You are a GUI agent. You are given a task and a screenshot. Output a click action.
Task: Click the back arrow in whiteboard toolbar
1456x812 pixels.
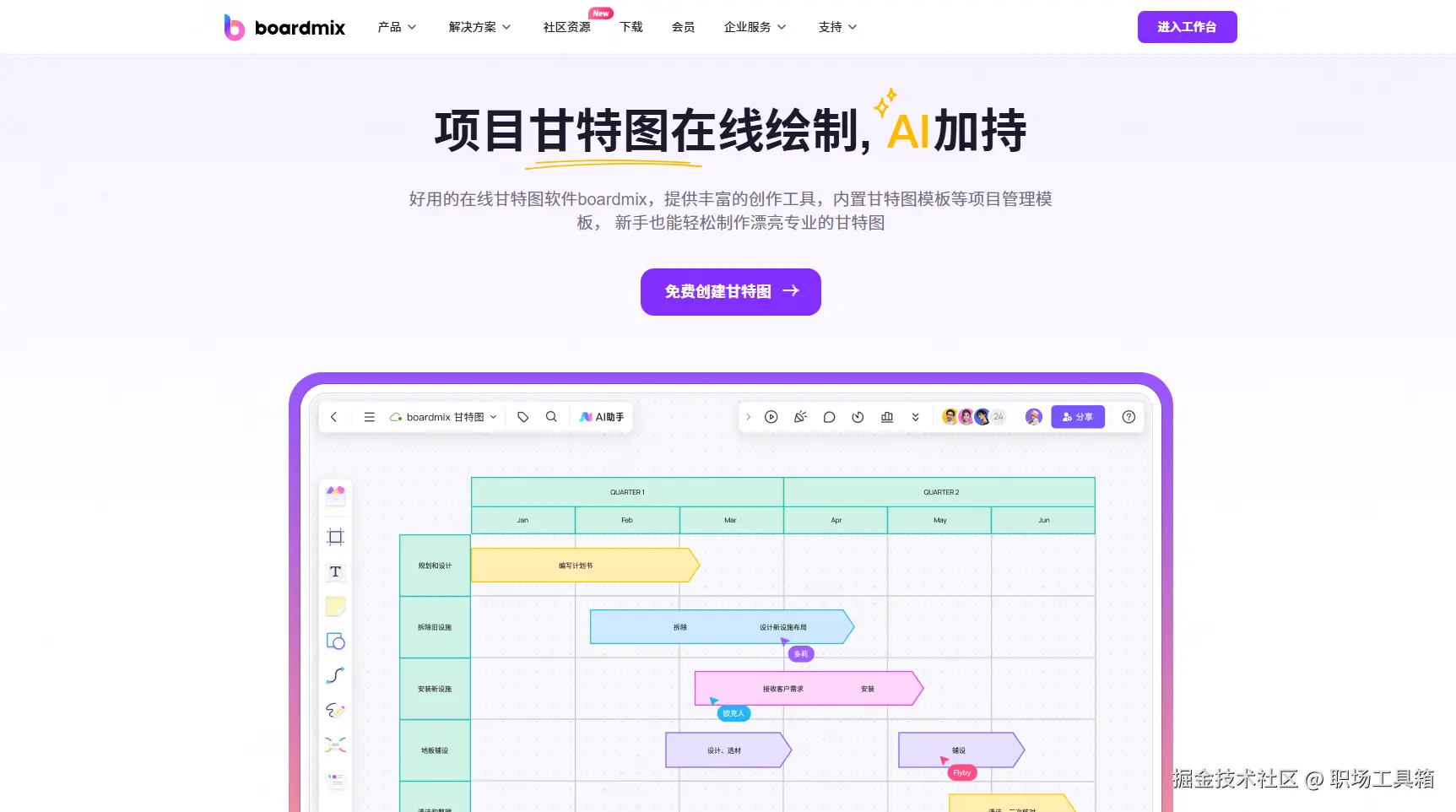(x=334, y=417)
